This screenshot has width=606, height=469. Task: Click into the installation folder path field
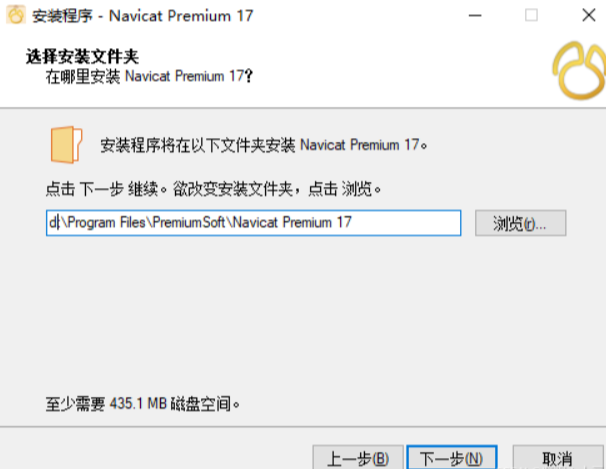tap(254, 223)
